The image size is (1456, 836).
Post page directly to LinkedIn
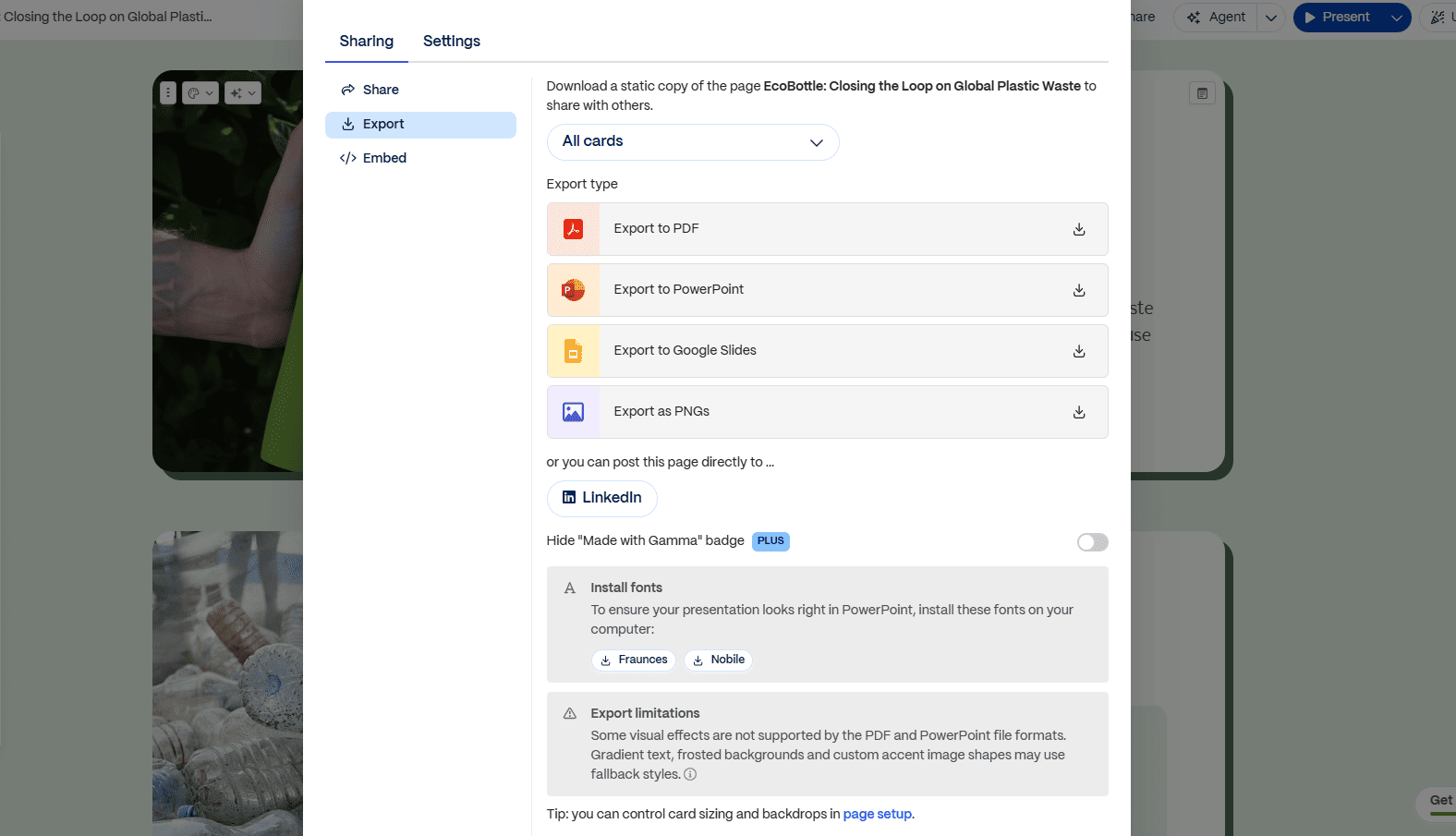point(602,498)
